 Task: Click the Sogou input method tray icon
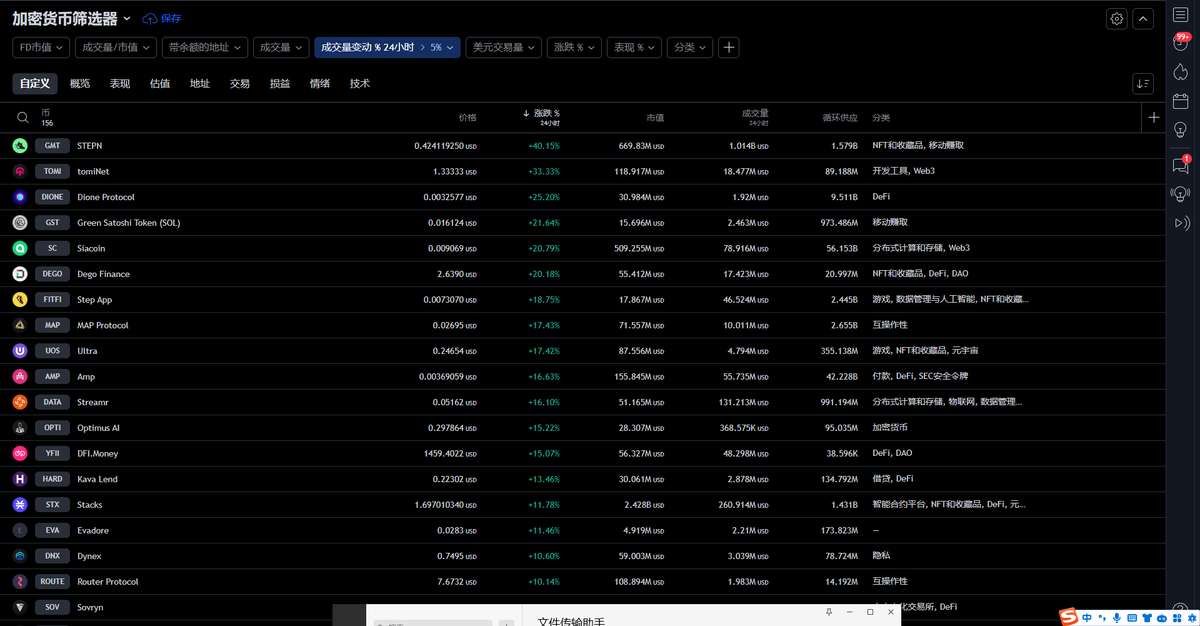click(x=1069, y=617)
